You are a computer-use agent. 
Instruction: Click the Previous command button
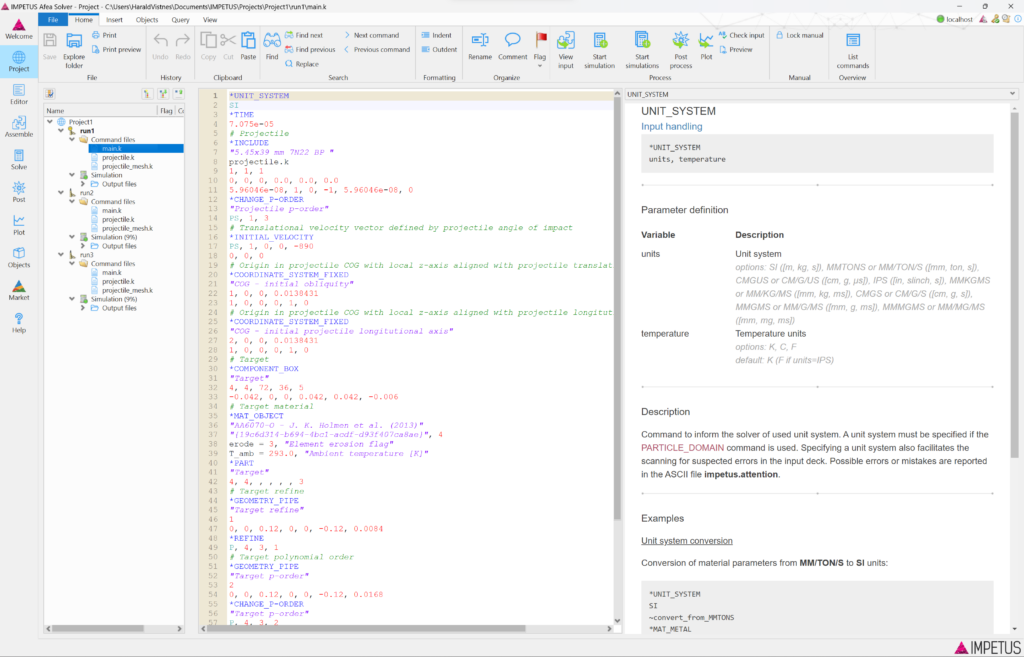tap(377, 50)
